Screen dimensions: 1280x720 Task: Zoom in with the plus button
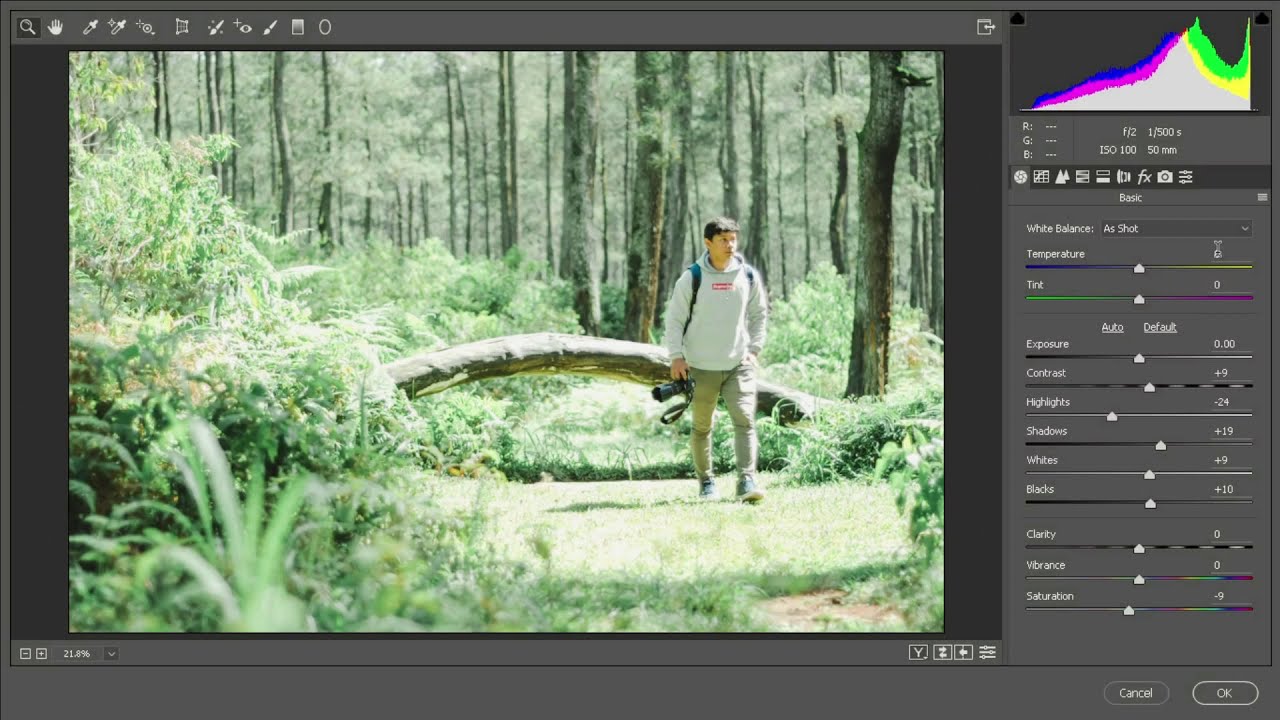tap(41, 654)
